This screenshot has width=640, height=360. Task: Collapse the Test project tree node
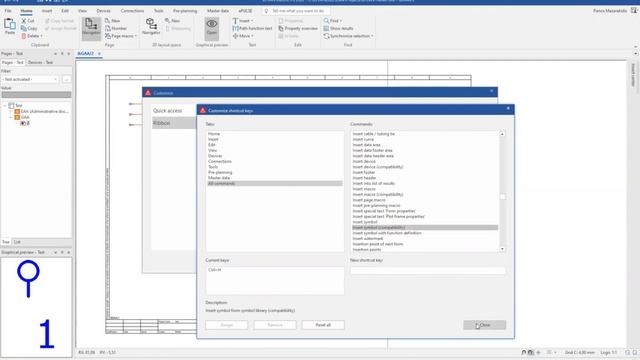pos(5,105)
